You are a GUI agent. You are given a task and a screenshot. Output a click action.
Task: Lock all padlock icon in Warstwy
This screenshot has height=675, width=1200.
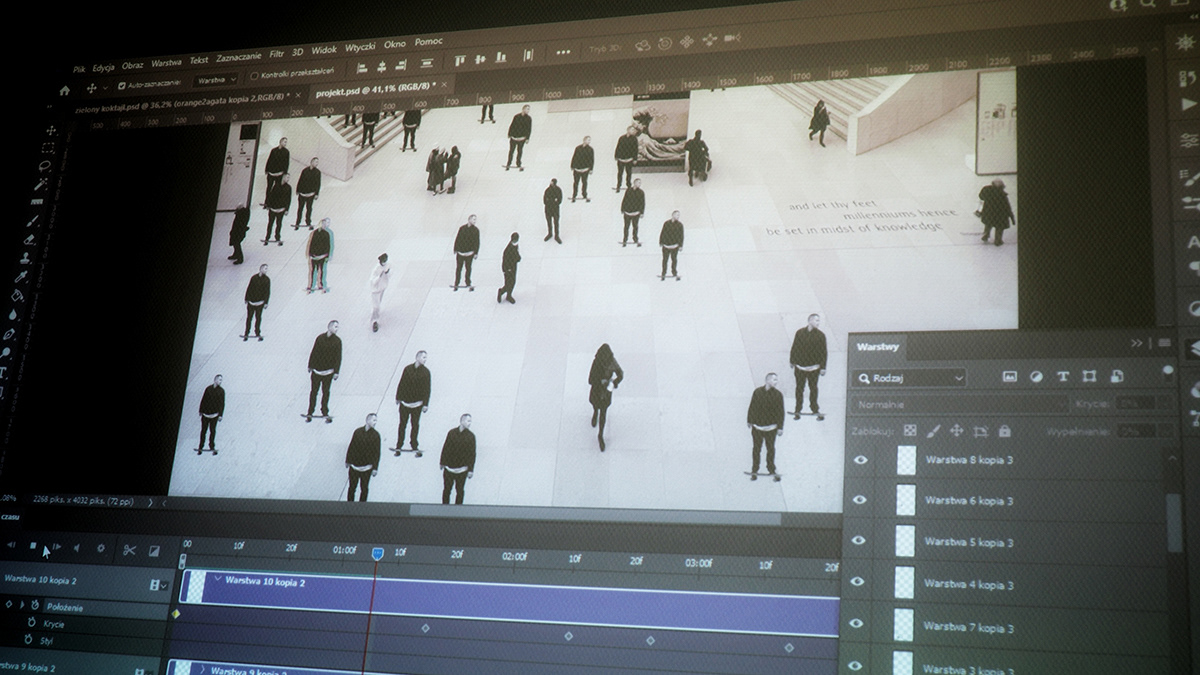pos(1004,431)
